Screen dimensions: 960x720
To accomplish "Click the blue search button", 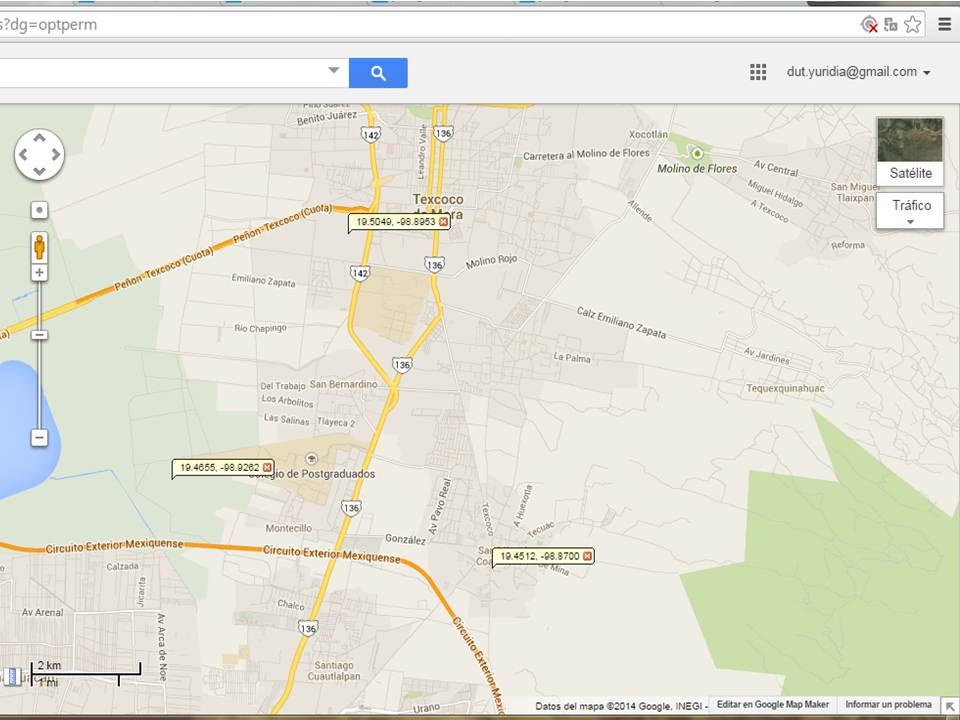I will (378, 73).
